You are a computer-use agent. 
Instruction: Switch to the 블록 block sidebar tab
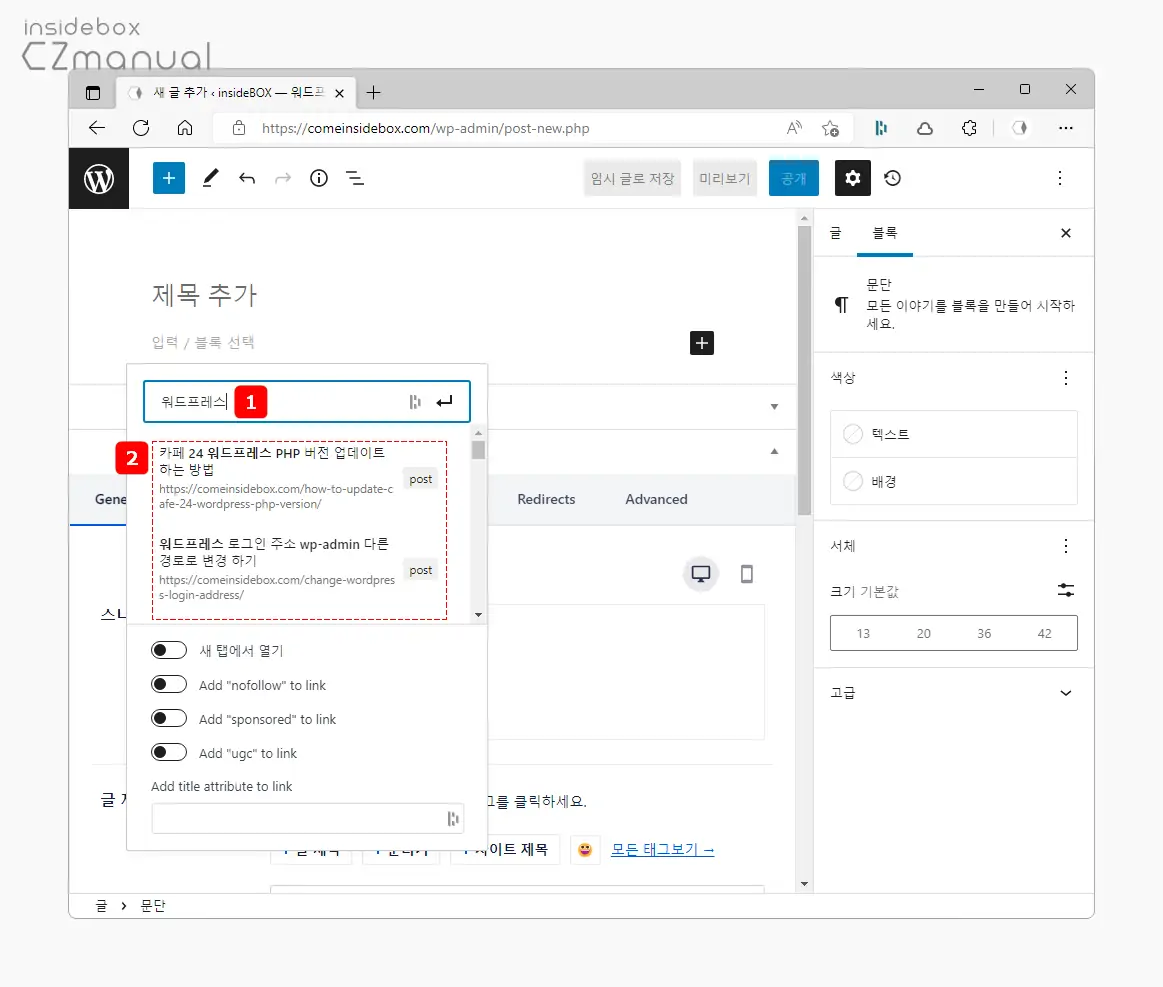click(x=885, y=233)
